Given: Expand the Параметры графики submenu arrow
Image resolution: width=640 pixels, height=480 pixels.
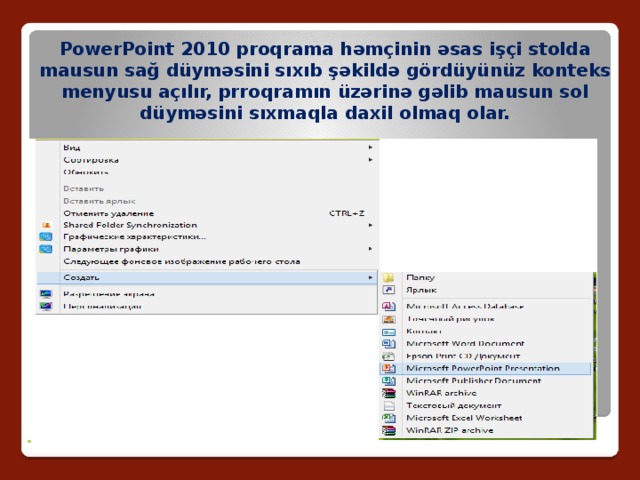Looking at the screenshot, I should click(370, 249).
